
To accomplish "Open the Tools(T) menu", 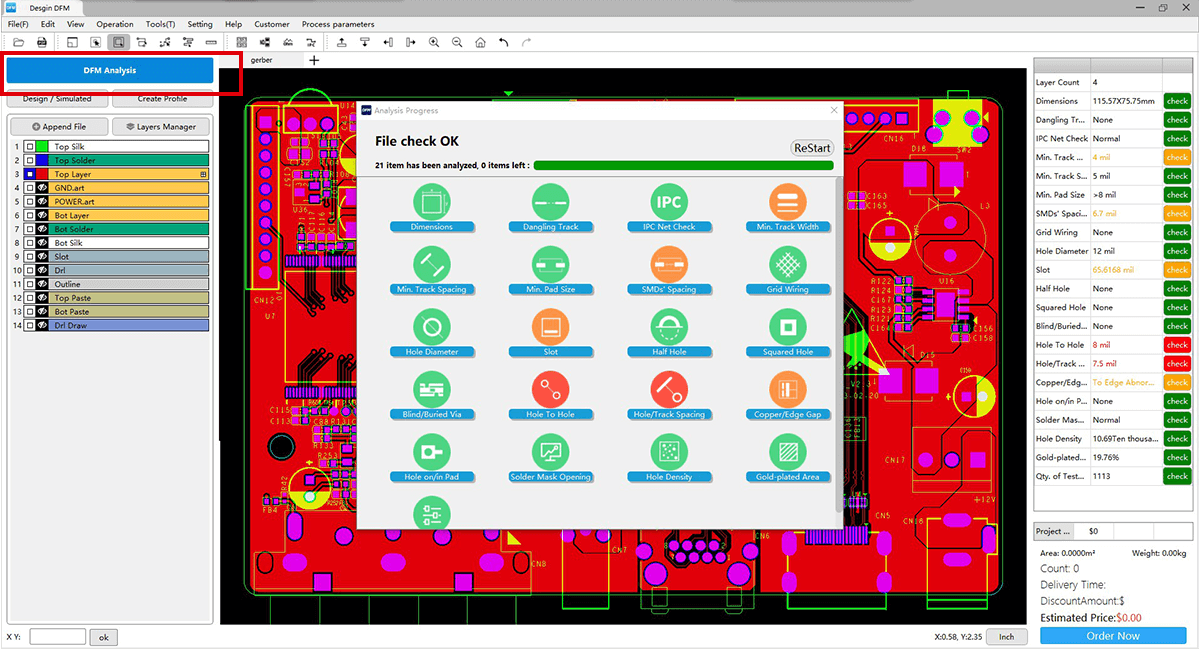I will coord(160,24).
